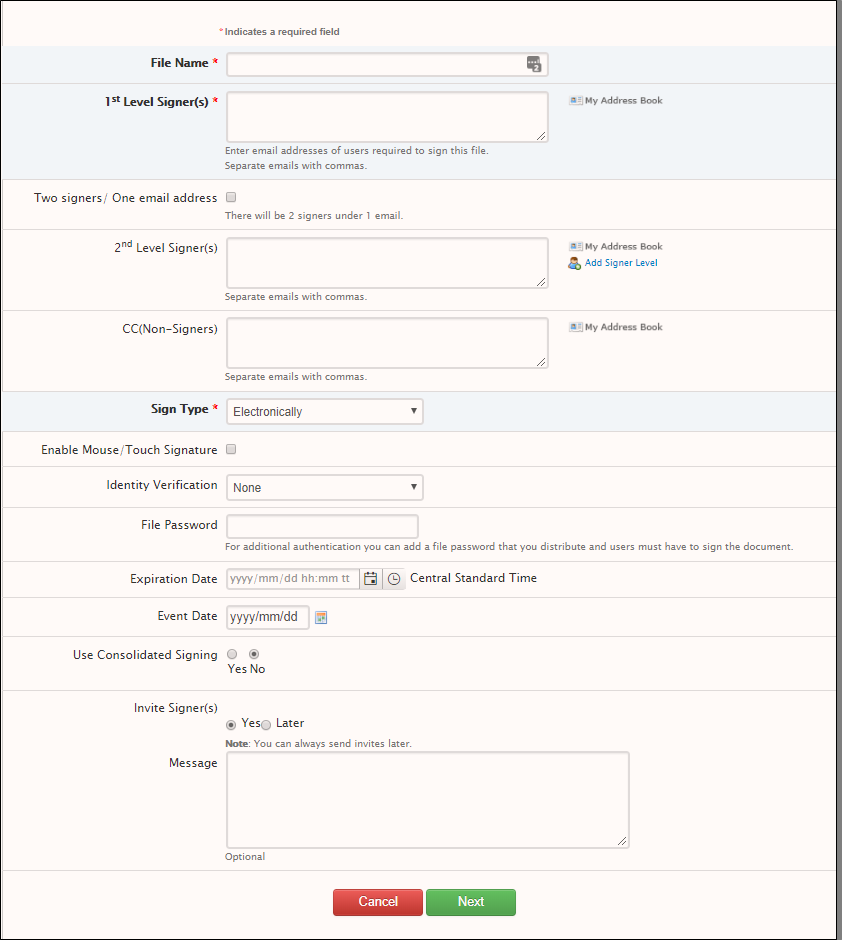Click the Cancel button
This screenshot has width=842, height=940.
pos(377,902)
